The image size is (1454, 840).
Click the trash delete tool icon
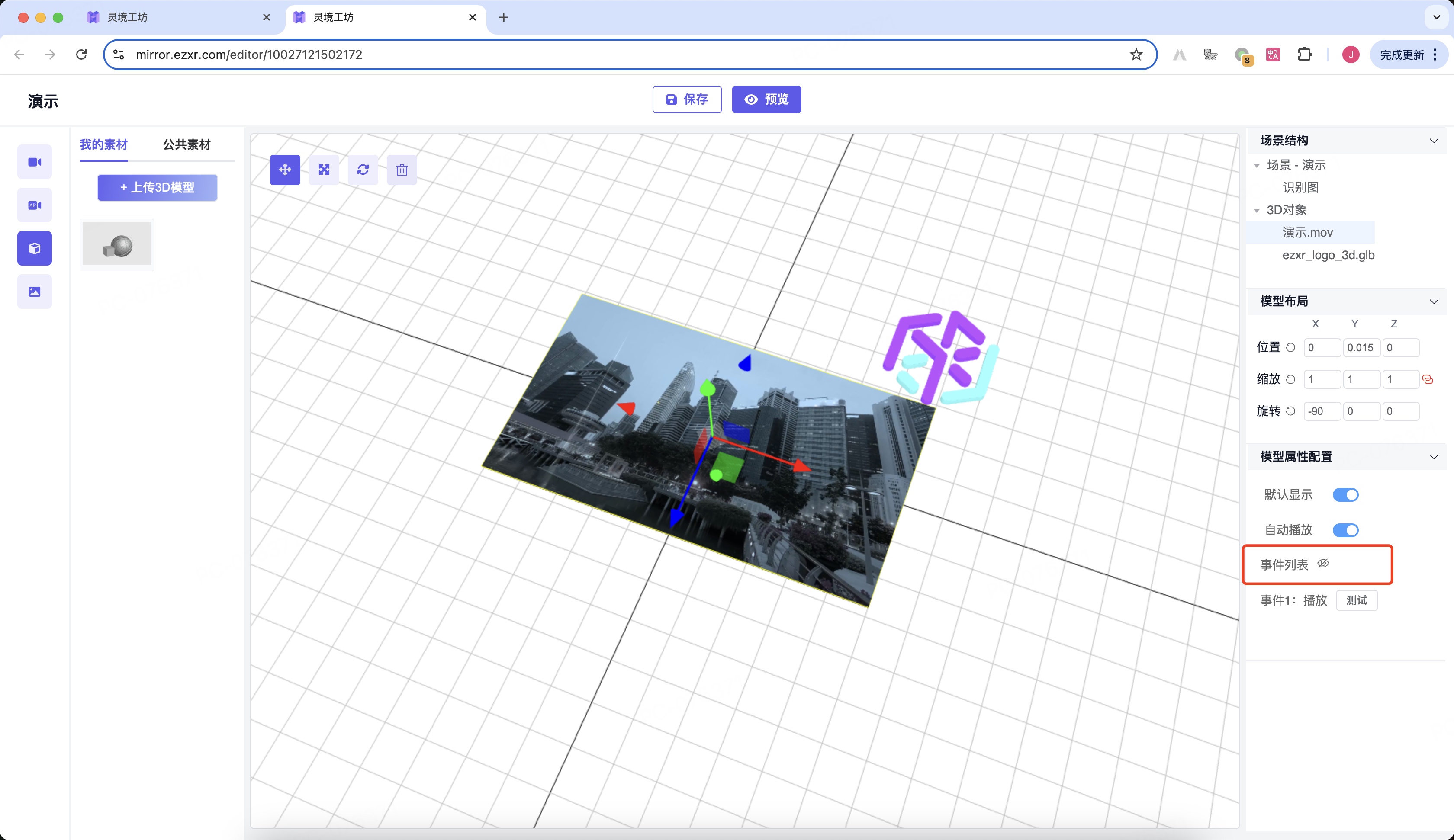coord(402,170)
